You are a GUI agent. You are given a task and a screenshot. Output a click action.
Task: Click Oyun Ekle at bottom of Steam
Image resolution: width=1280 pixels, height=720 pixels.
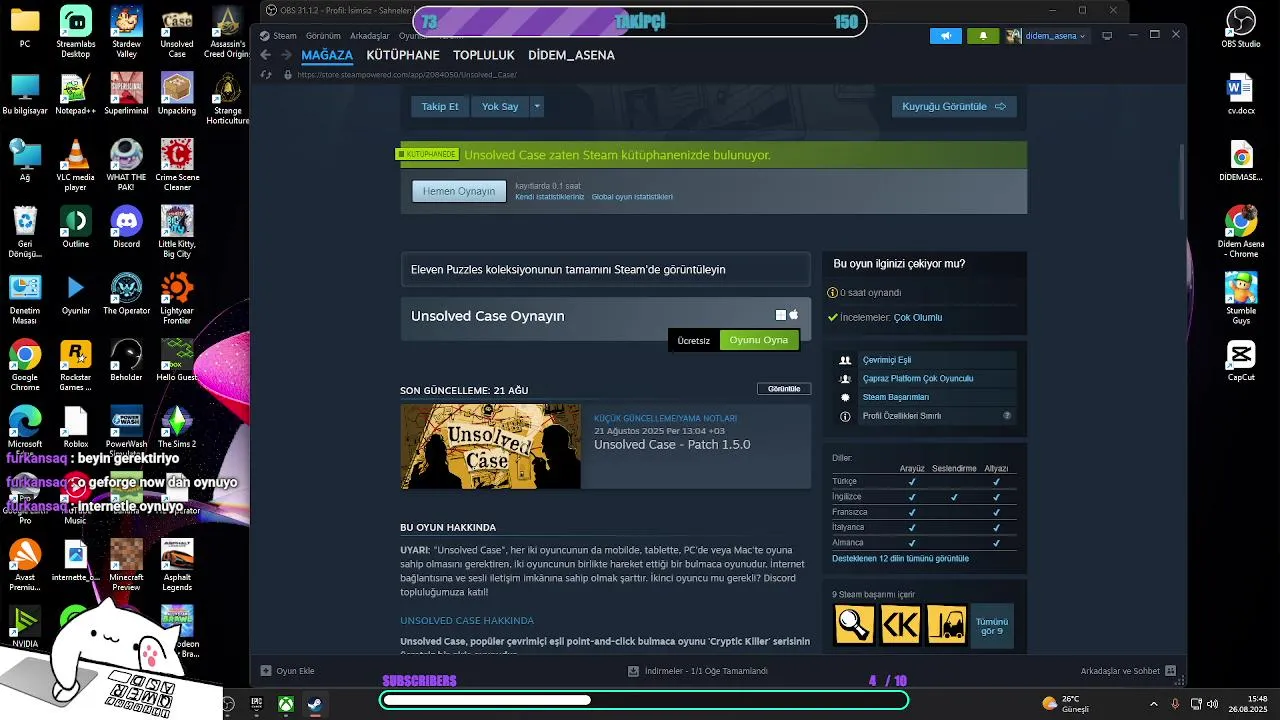click(x=288, y=671)
